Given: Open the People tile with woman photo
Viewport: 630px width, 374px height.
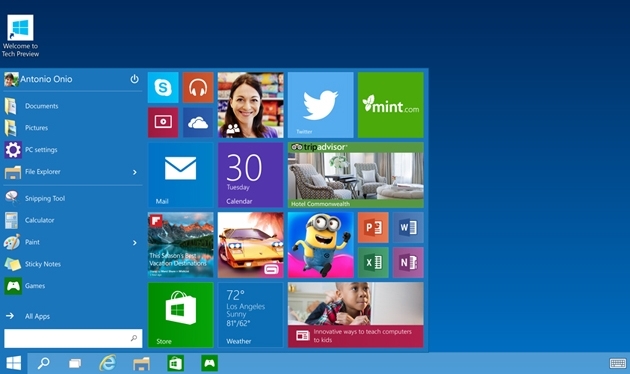Looking at the screenshot, I should click(x=251, y=105).
